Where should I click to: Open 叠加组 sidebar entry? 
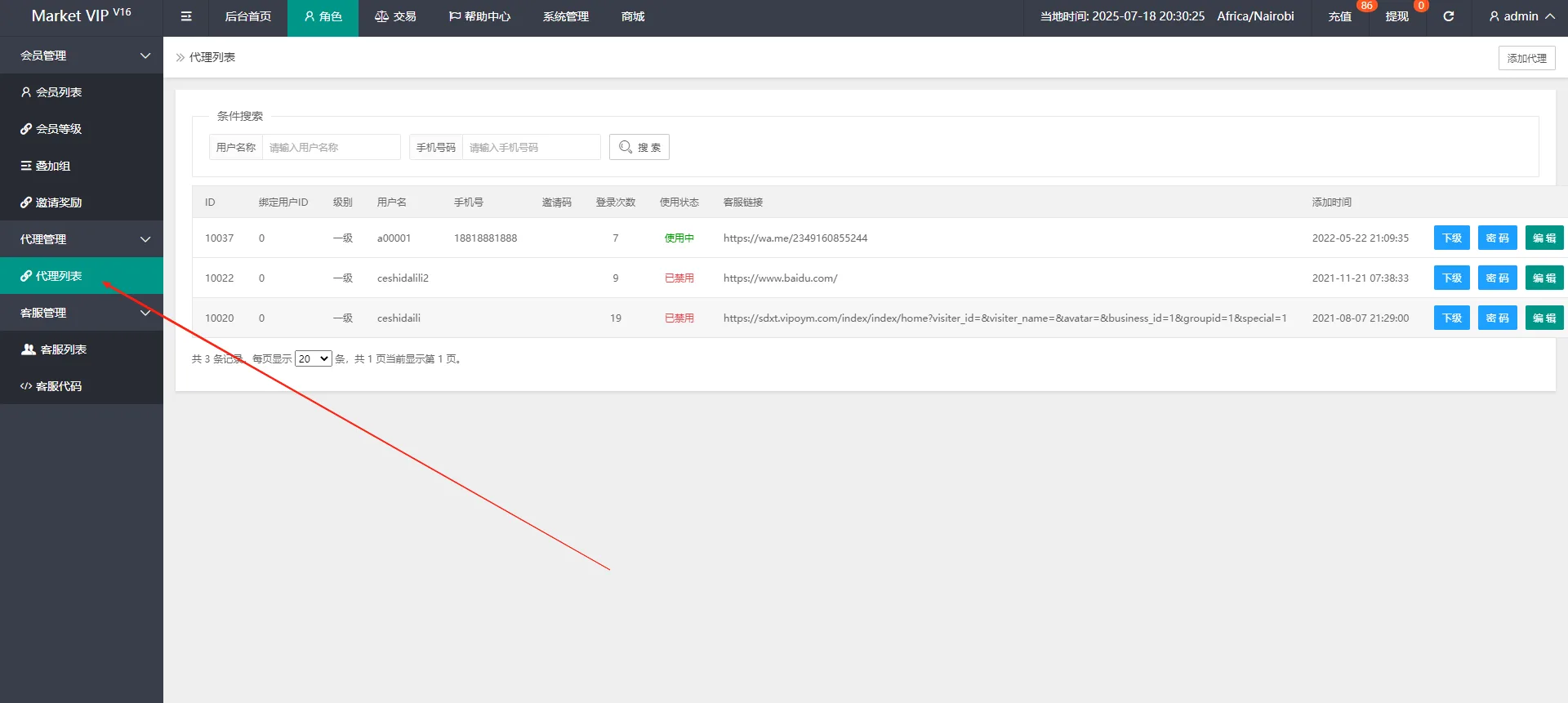[x=53, y=166]
